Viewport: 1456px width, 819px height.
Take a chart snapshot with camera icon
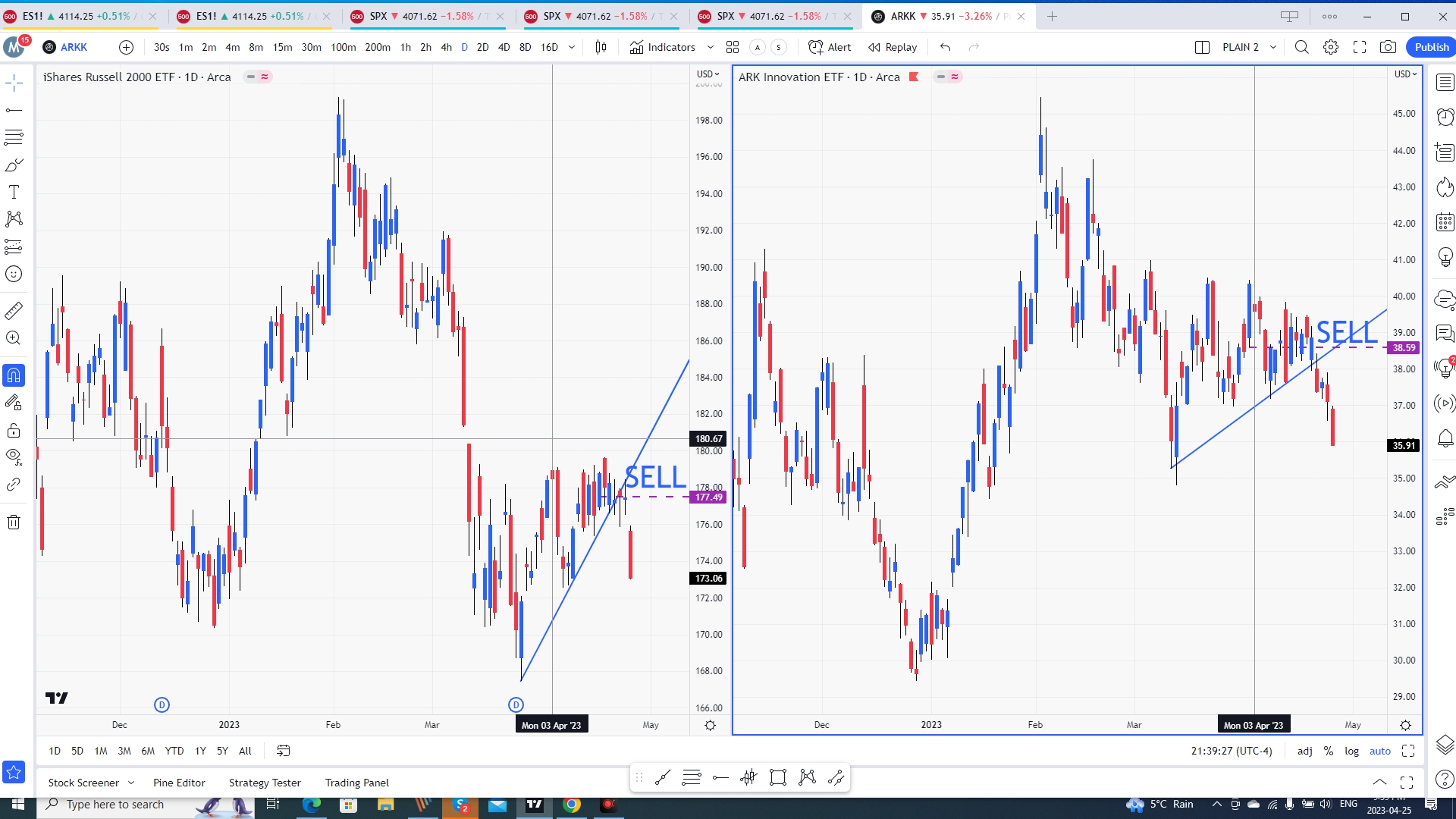point(1389,47)
